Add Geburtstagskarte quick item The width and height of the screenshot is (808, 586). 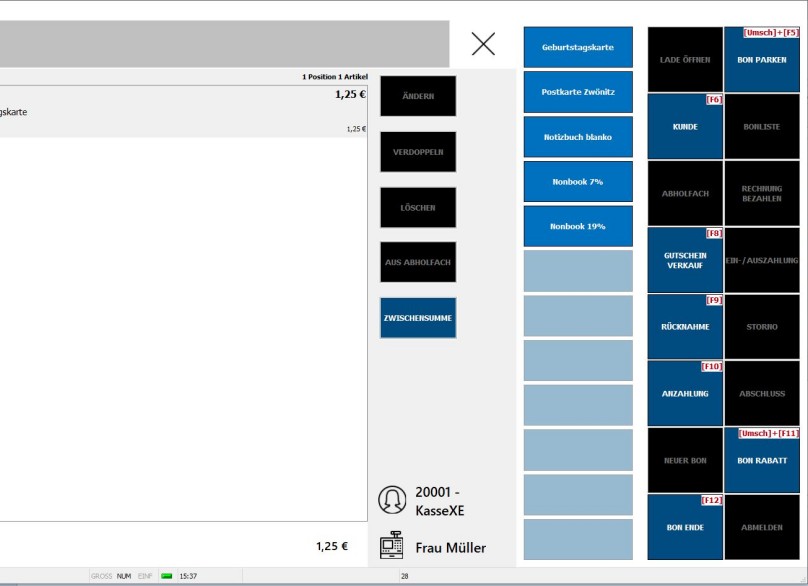[578, 48]
